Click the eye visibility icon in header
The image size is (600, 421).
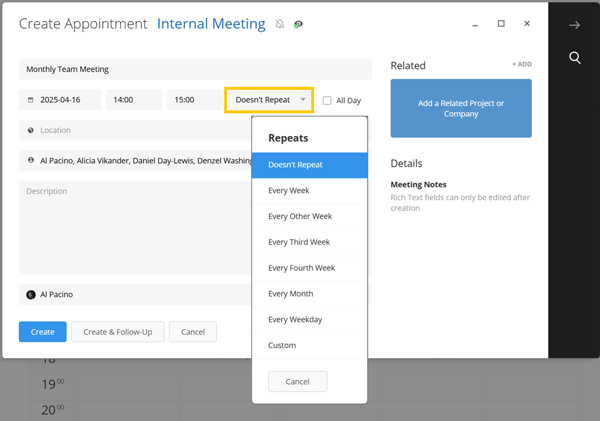pos(298,24)
